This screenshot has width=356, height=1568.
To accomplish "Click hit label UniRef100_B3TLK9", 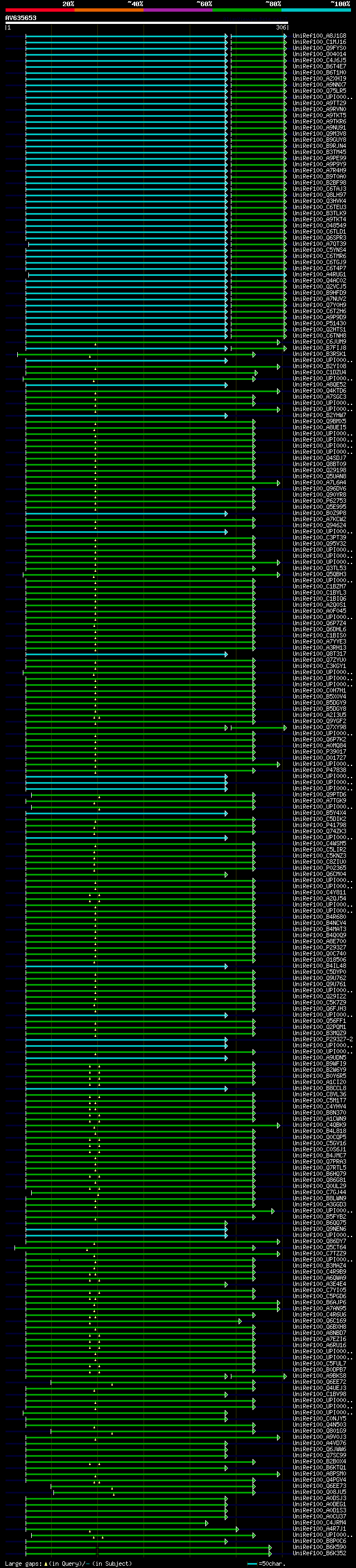I will [x=319, y=213].
